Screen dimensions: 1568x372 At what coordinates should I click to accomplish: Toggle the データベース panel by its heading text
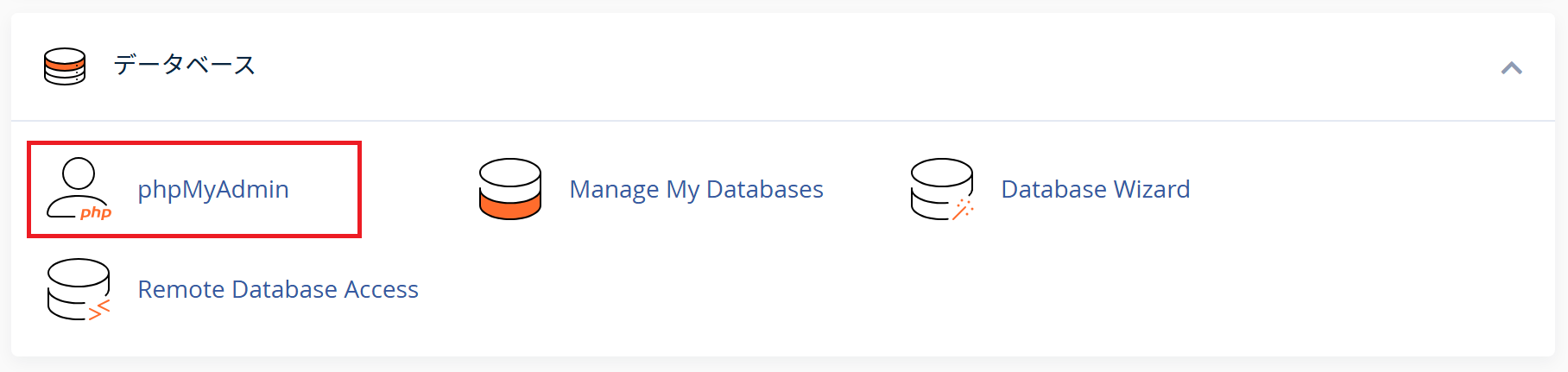click(185, 65)
